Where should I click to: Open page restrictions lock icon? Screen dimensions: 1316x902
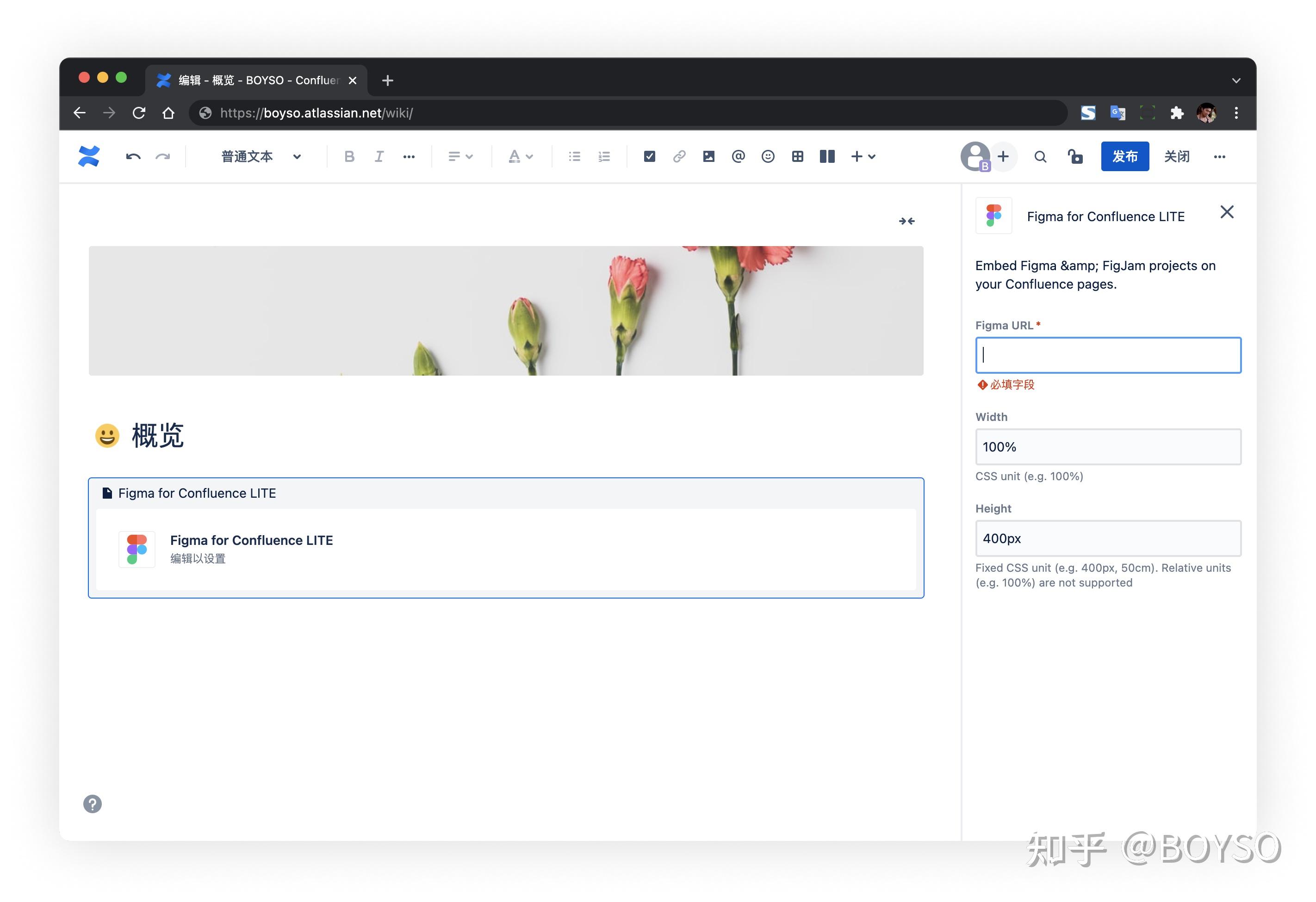pos(1075,157)
